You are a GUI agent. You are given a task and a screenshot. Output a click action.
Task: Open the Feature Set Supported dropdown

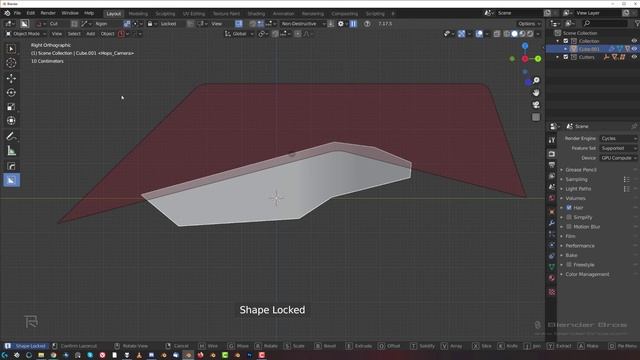coord(618,148)
